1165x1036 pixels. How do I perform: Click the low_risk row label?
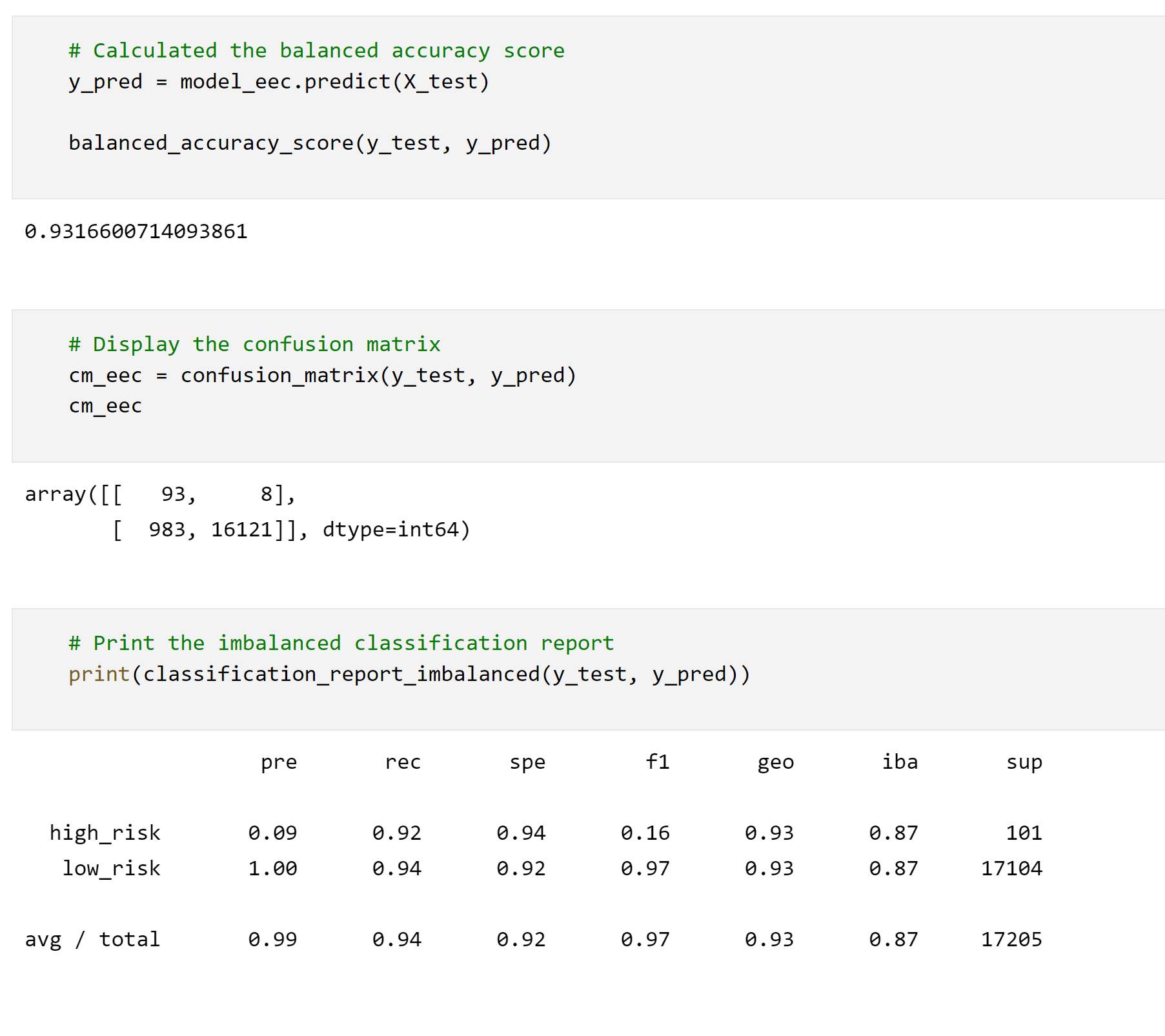pyautogui.click(x=111, y=868)
